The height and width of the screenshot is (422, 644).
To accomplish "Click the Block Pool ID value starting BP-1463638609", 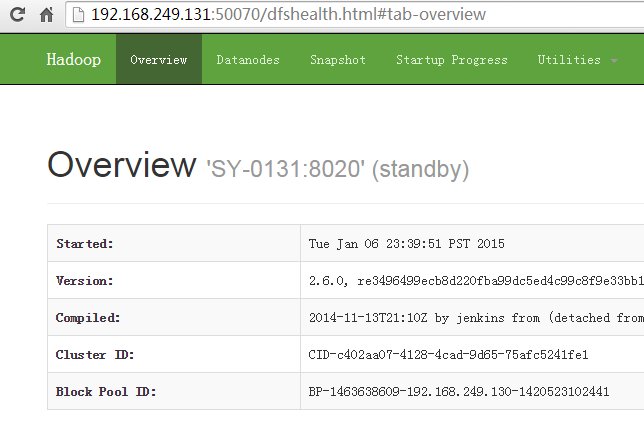I will (x=459, y=392).
